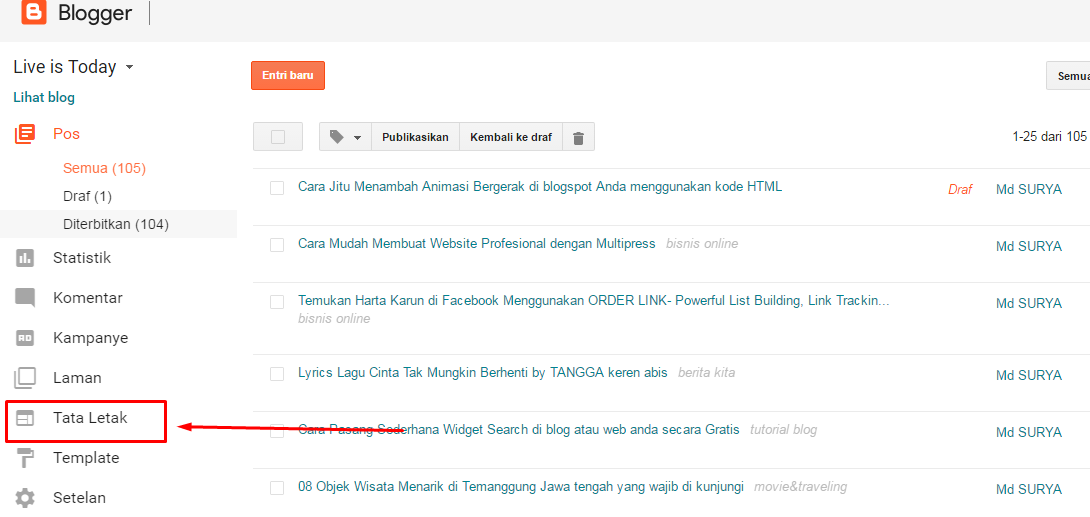This screenshot has width=1090, height=517.
Task: Open Template menu item
Action: point(86,458)
